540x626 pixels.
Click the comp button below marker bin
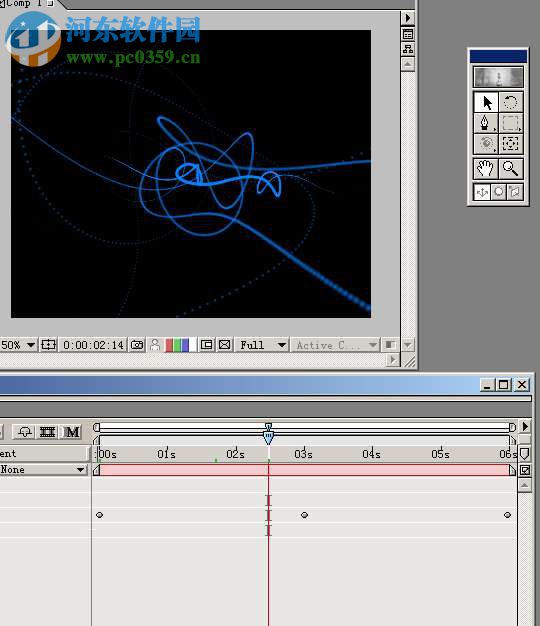525,470
